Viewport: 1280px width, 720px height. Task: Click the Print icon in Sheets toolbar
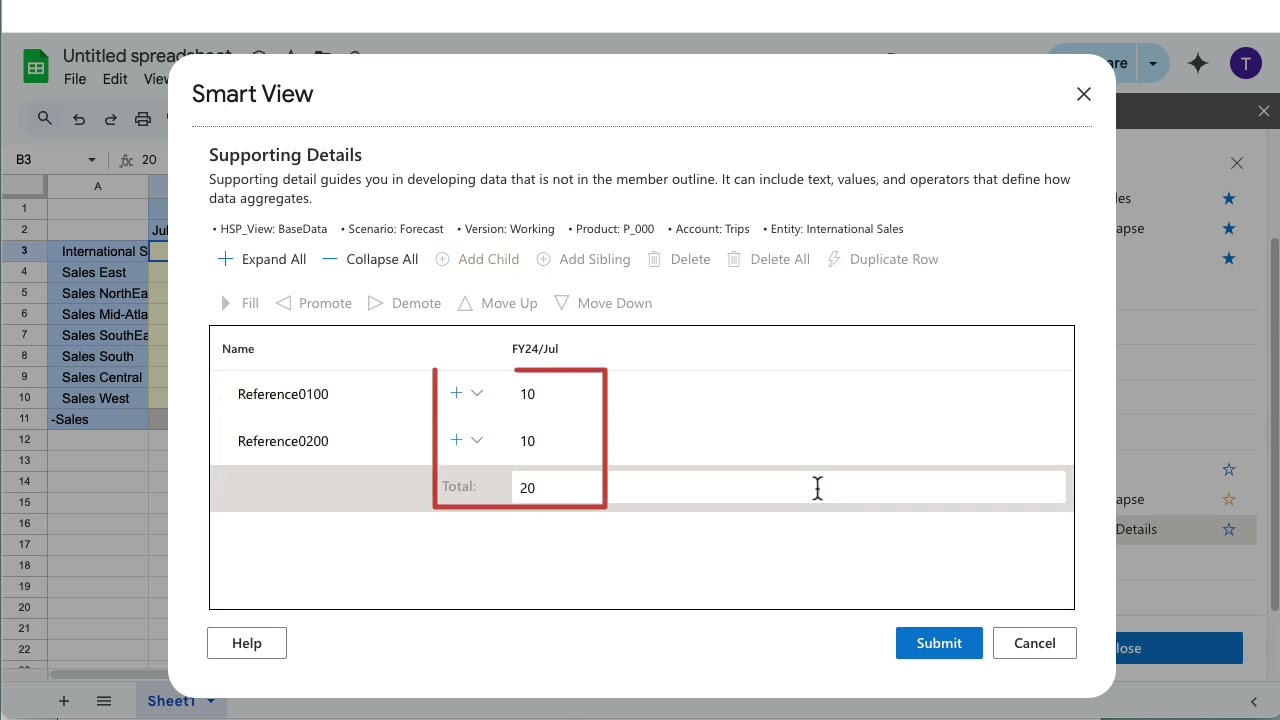point(143,119)
